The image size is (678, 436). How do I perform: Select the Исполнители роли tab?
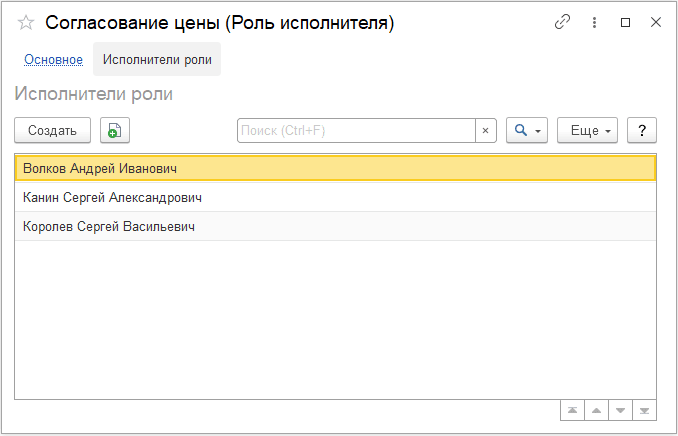[x=157, y=59]
